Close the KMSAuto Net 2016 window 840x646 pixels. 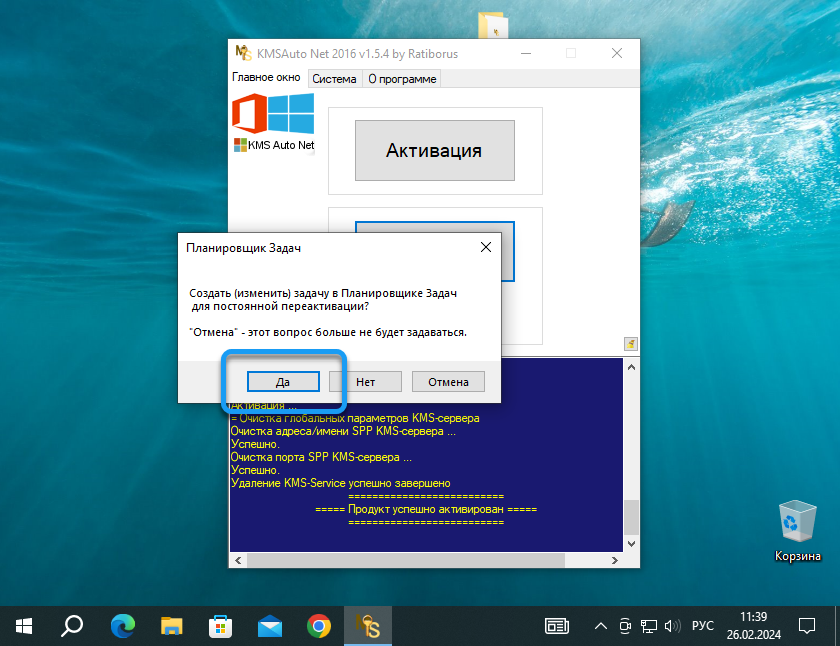pyautogui.click(x=617, y=53)
